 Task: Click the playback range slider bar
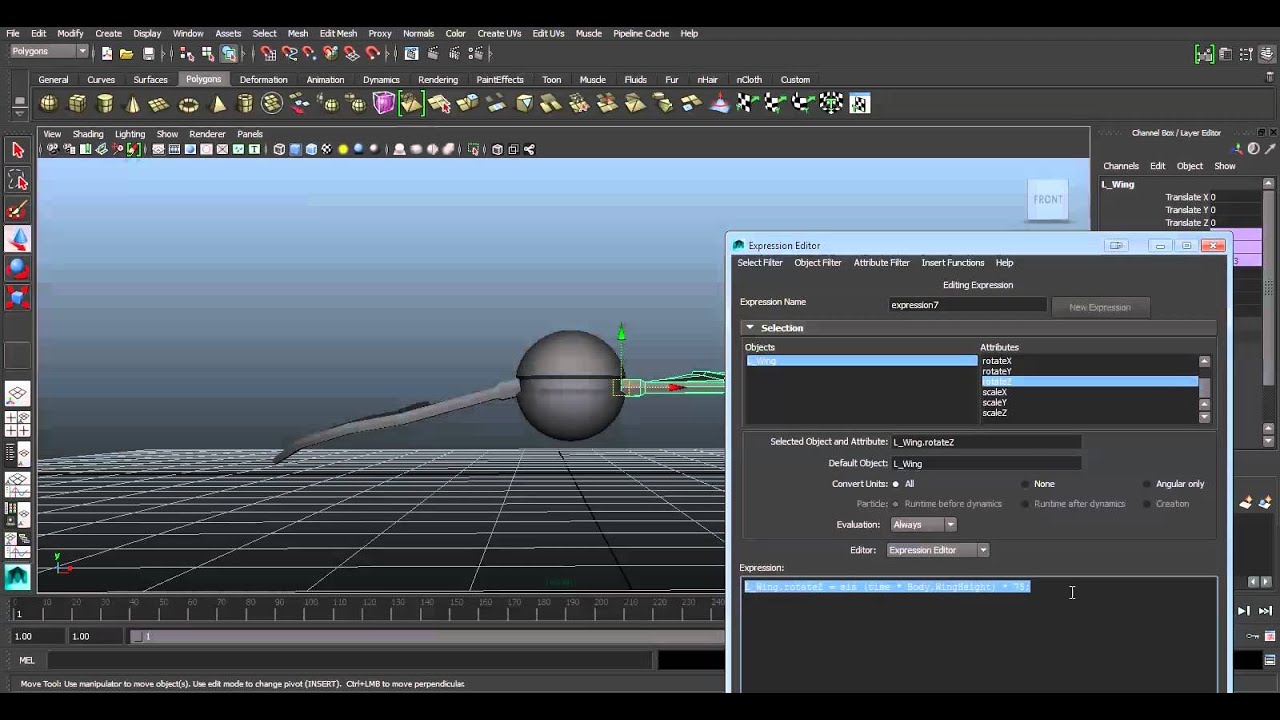point(430,636)
